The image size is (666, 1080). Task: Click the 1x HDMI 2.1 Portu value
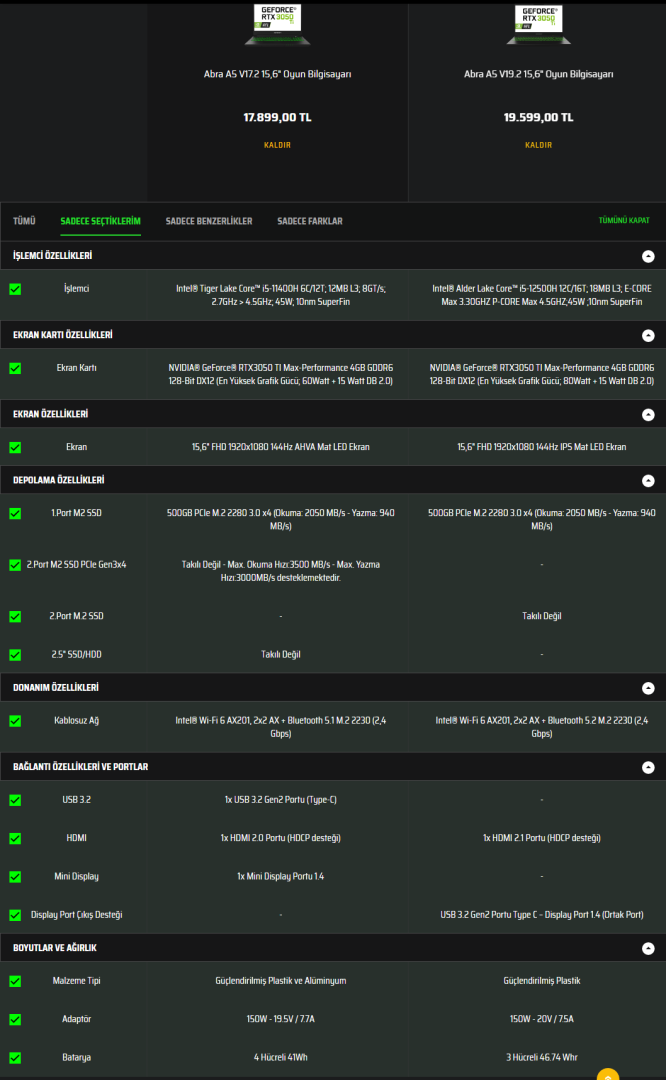click(x=542, y=838)
